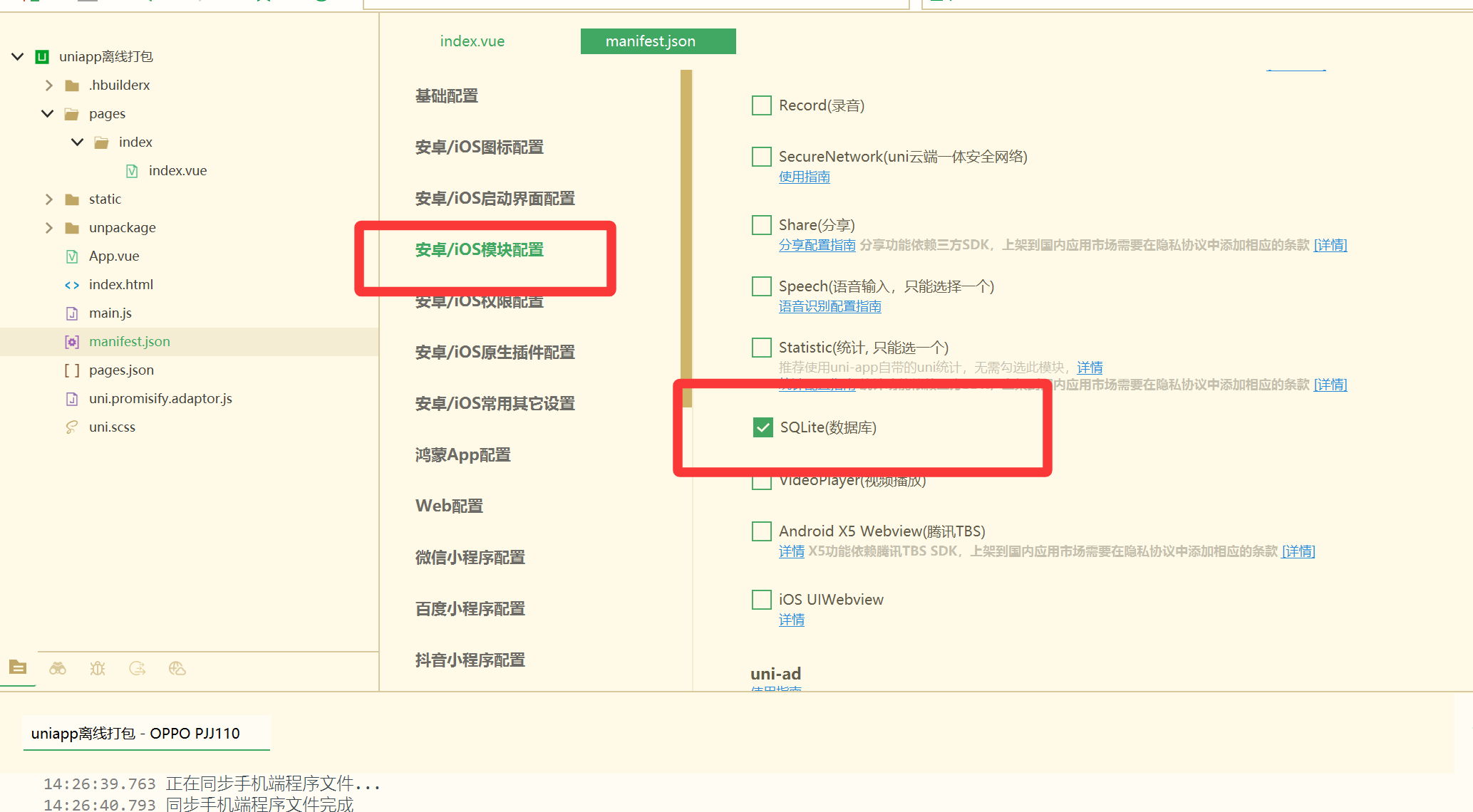Open the 语音识别配置指南 link
The width and height of the screenshot is (1473, 812).
click(829, 306)
